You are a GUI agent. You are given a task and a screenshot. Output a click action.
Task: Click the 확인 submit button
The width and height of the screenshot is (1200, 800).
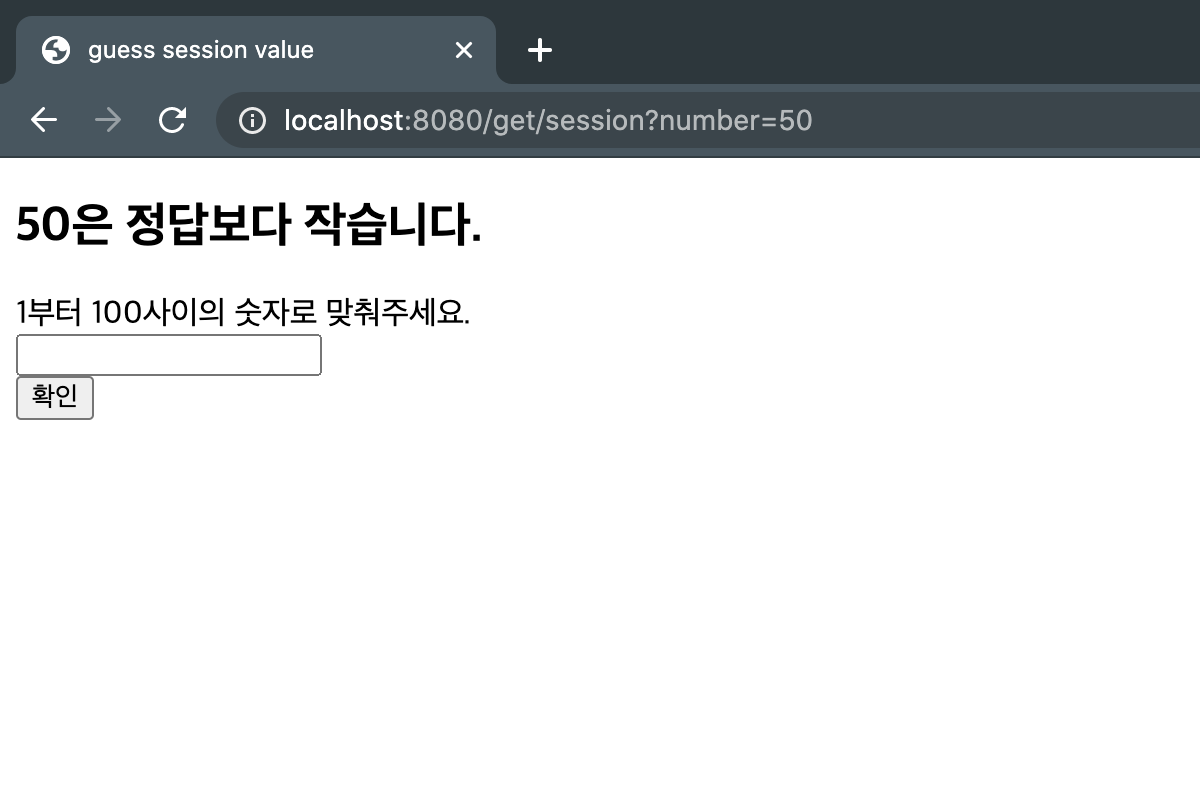54,397
